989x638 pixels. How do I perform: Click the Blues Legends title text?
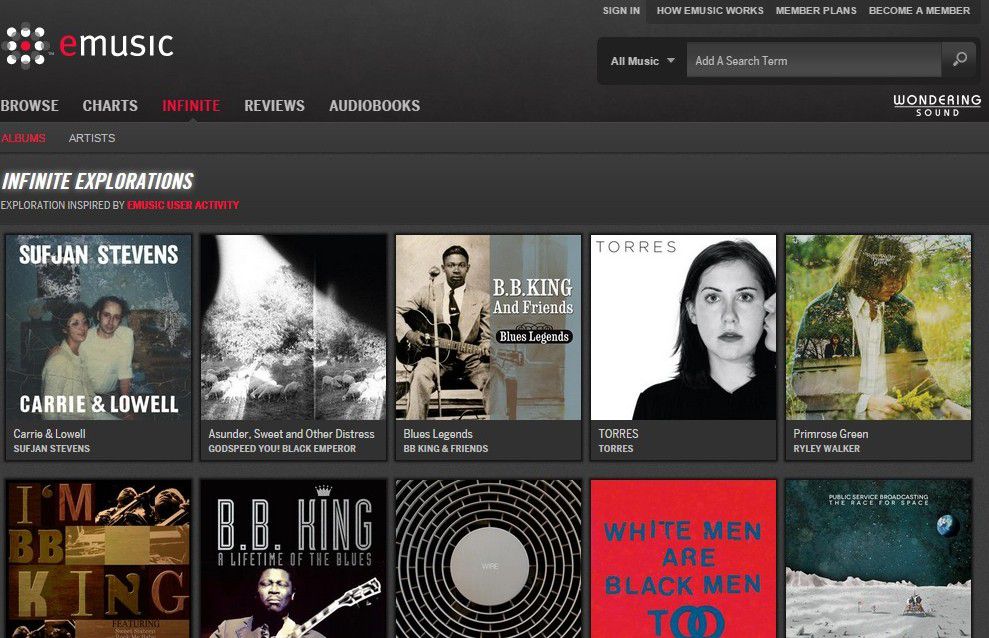438,434
